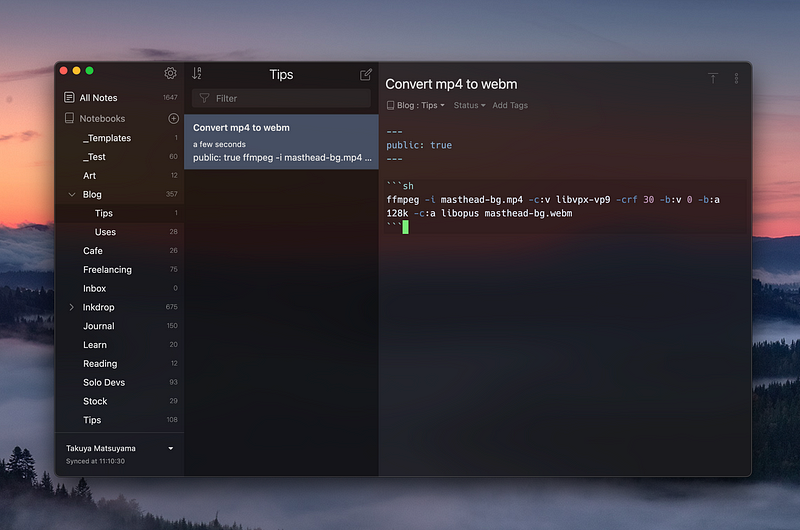
Task: Click the Filter input field
Action: click(x=281, y=98)
